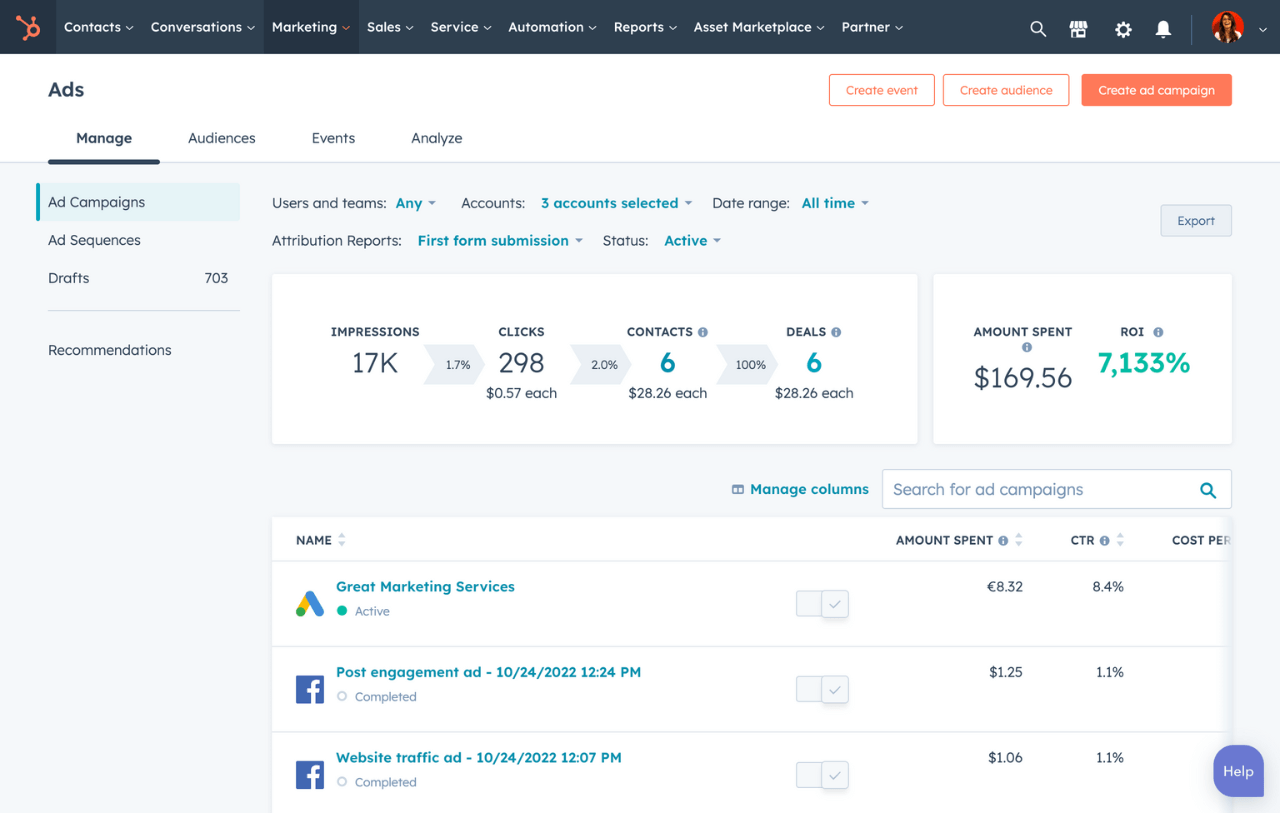Click the Create ad campaign button
1280x813 pixels.
1156,89
